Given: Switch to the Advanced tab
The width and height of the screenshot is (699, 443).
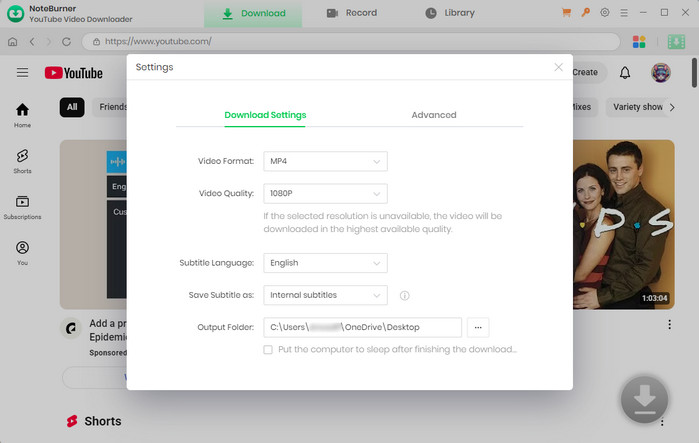Looking at the screenshot, I should (433, 115).
